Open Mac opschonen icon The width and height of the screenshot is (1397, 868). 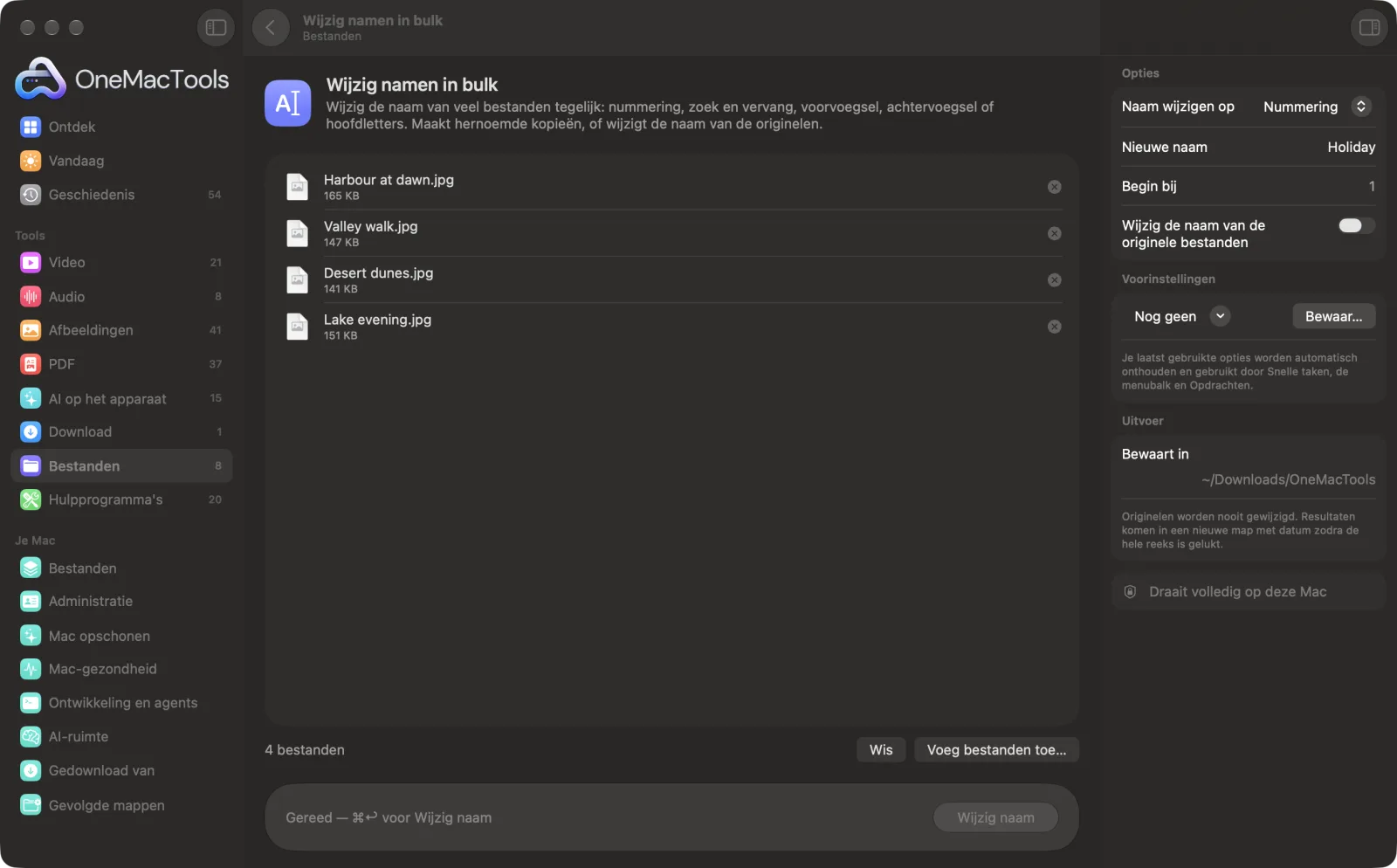click(31, 636)
